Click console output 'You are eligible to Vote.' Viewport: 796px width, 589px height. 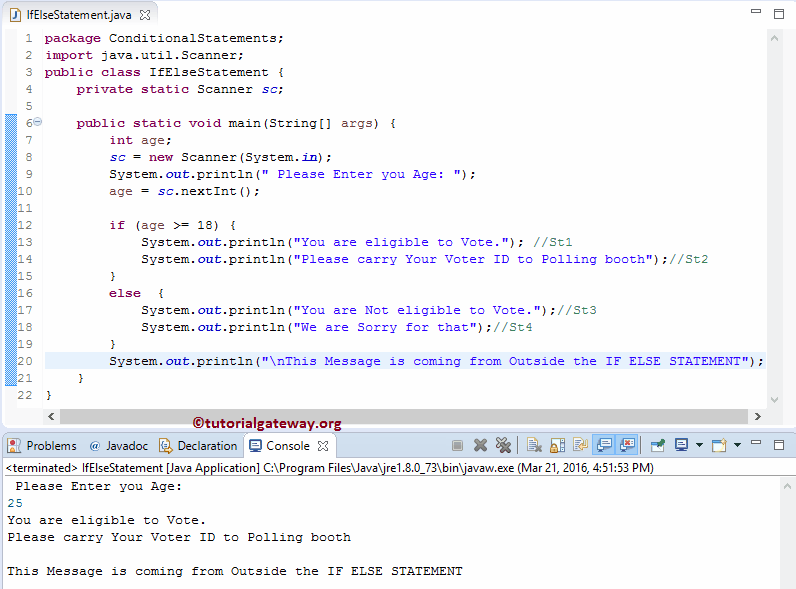pyautogui.click(x=107, y=520)
